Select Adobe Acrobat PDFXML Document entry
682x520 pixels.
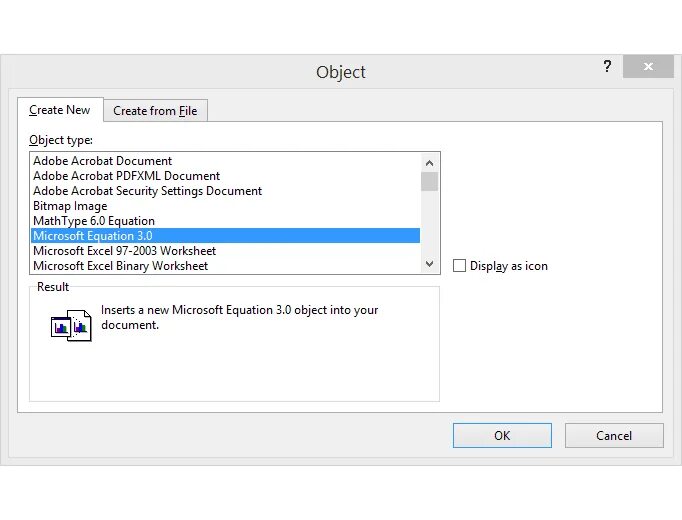coord(225,176)
